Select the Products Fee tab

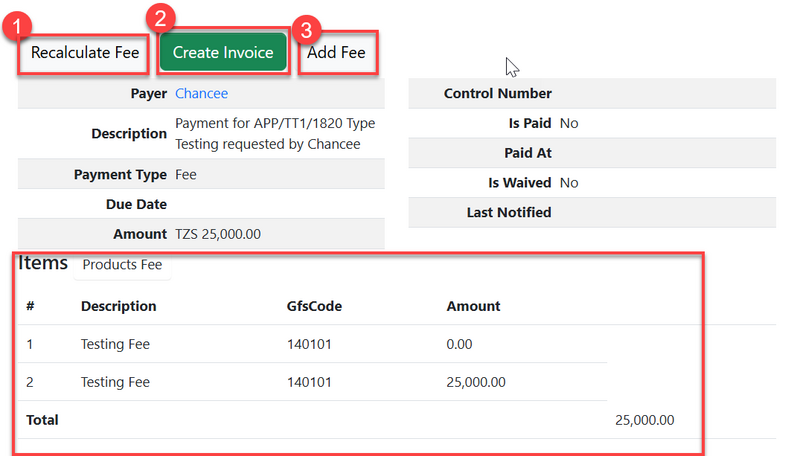pyautogui.click(x=122, y=265)
